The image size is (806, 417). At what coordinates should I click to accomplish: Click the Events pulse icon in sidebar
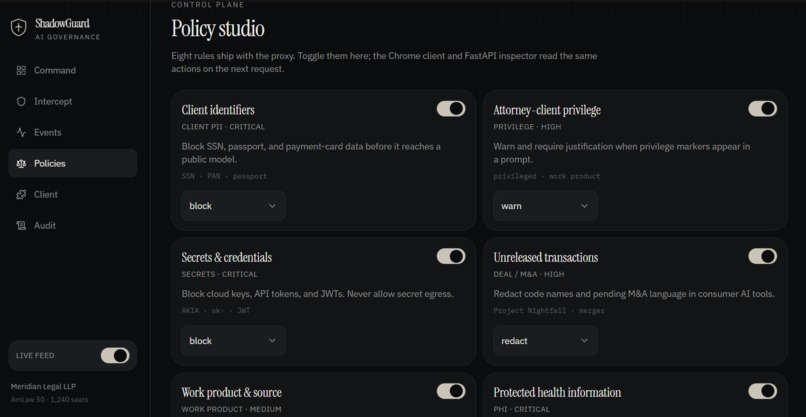click(21, 132)
